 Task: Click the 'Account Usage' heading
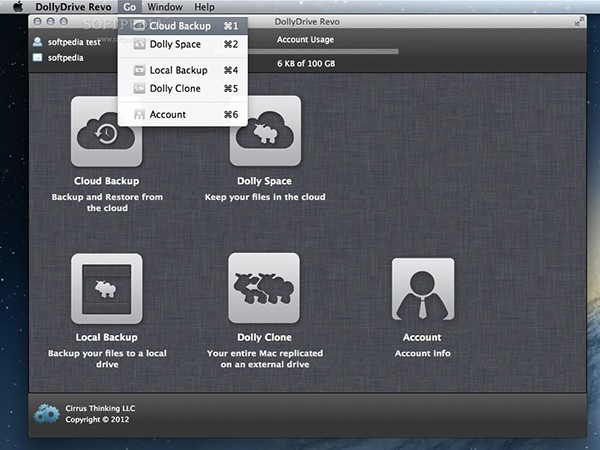coord(305,39)
